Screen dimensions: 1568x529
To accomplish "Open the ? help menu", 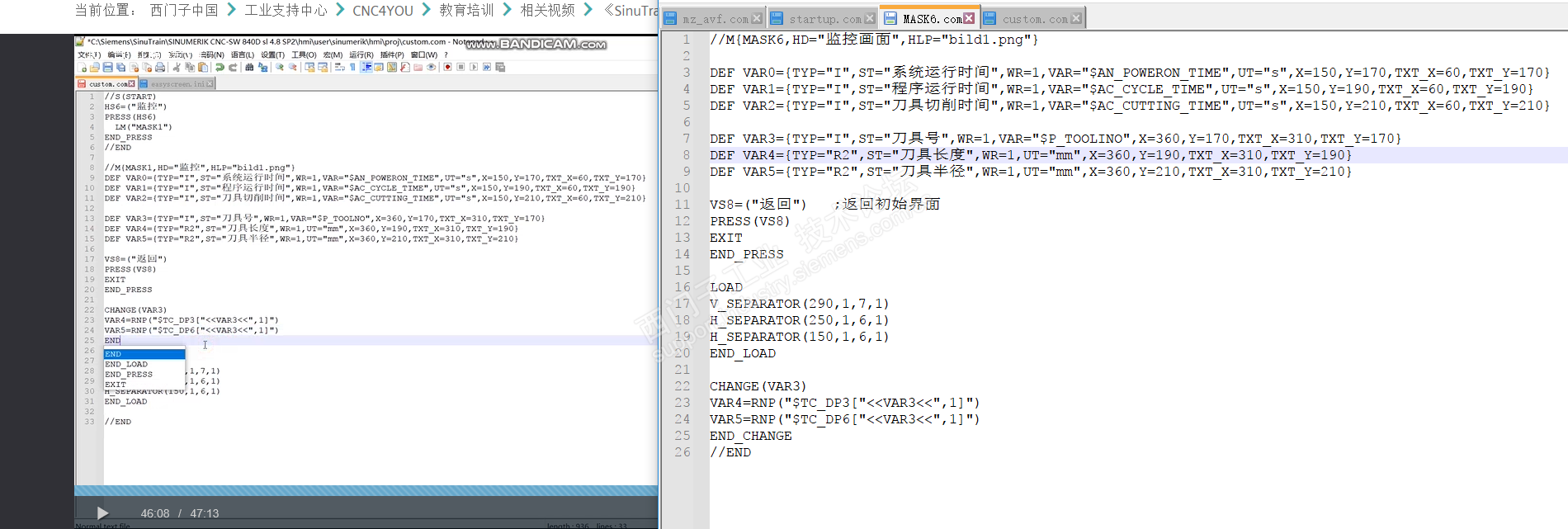I will 446,55.
